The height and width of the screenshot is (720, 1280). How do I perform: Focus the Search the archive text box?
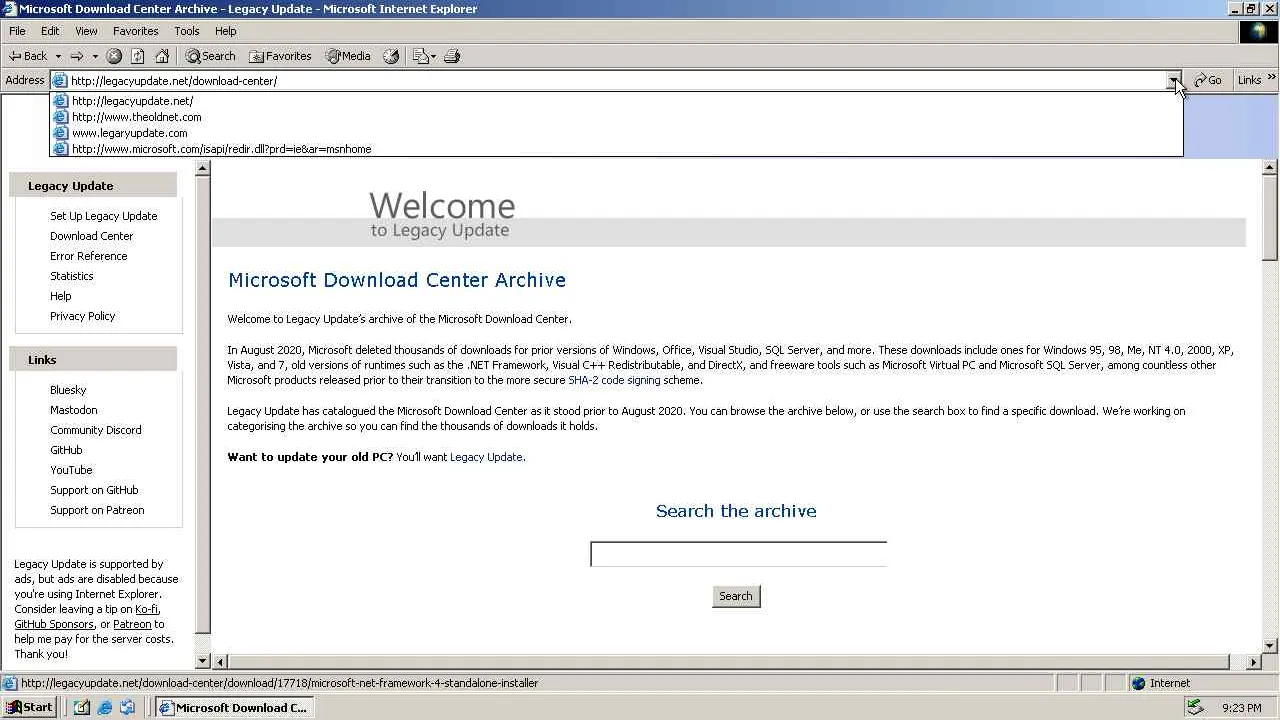click(x=738, y=554)
